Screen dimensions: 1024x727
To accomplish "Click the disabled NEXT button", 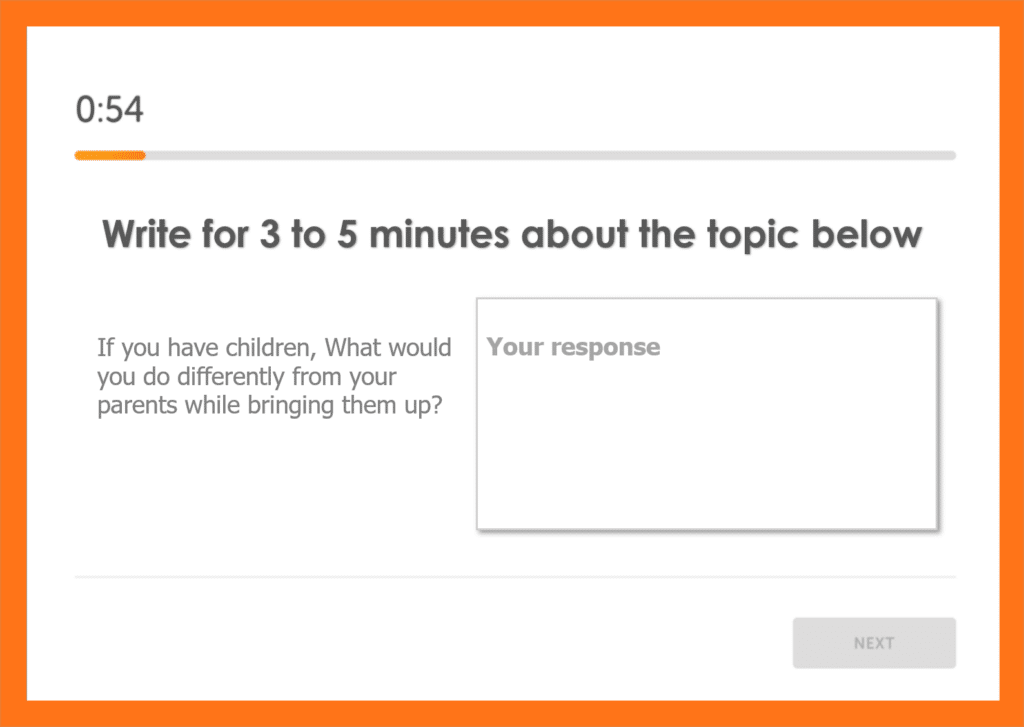I will (874, 643).
